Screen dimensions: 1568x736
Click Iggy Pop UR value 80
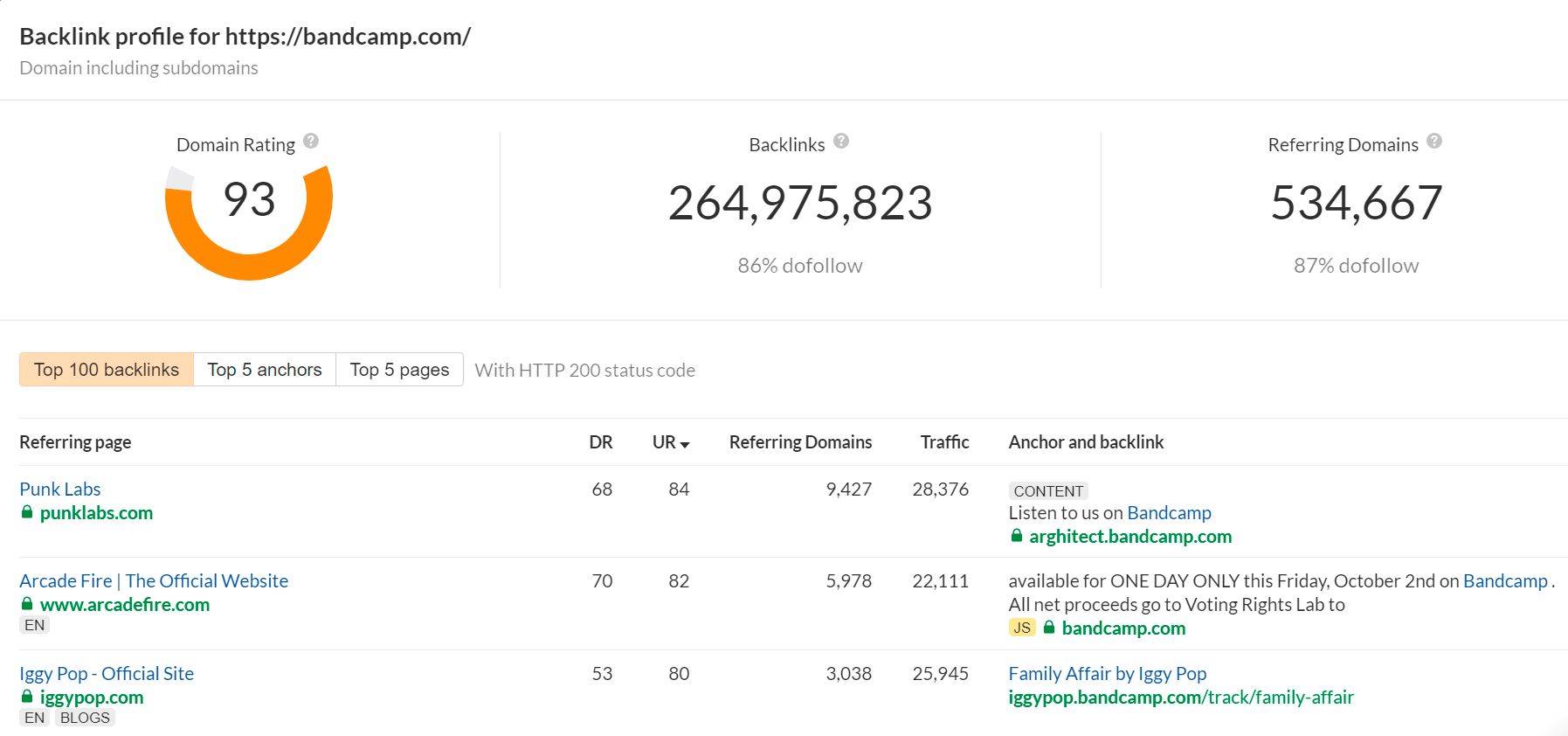679,674
